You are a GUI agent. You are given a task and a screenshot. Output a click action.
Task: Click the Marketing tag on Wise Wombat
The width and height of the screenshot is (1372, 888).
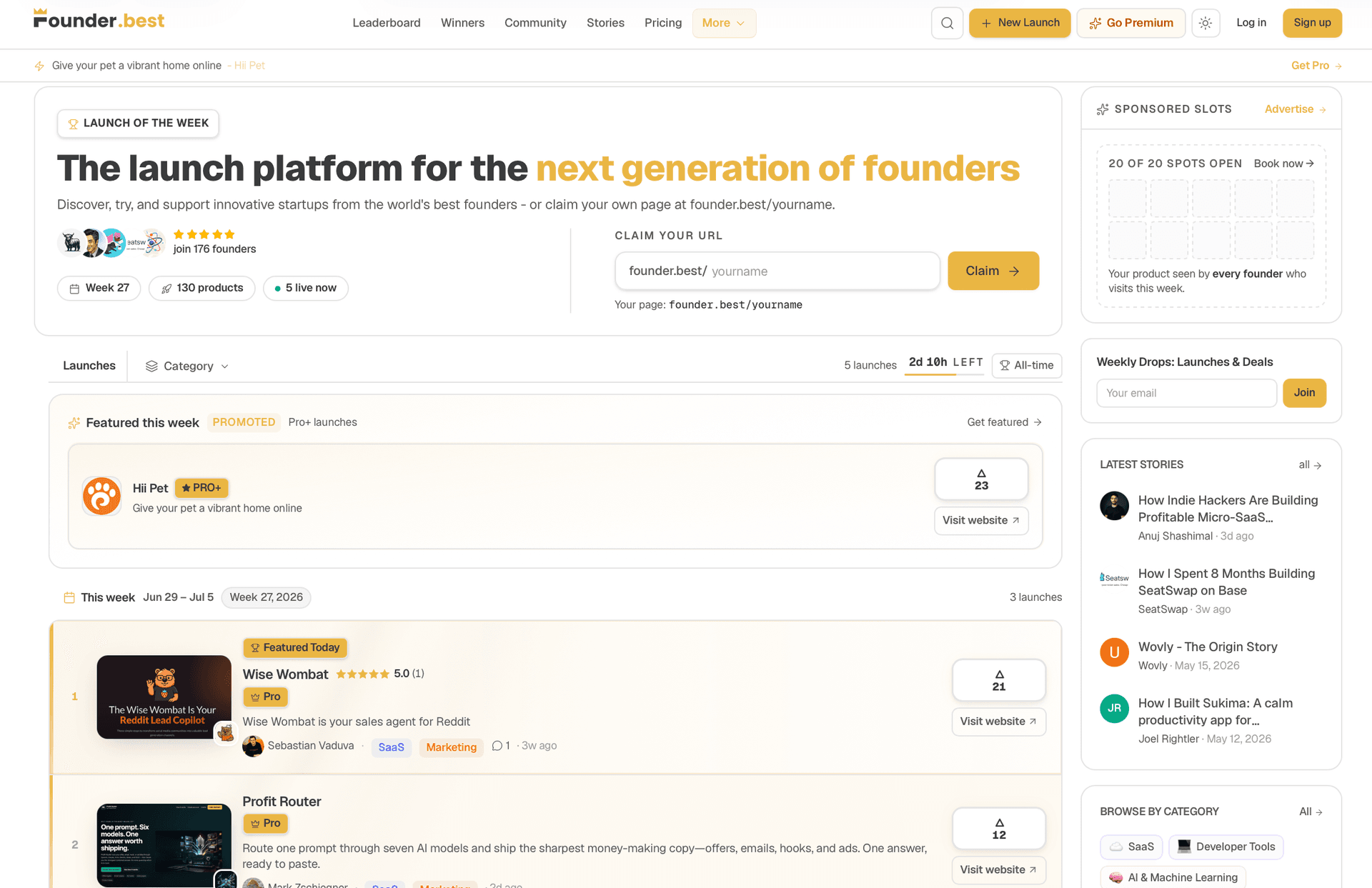click(x=451, y=747)
